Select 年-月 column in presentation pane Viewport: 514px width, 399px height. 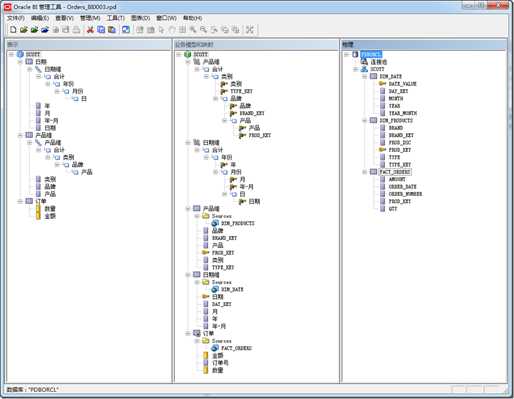(x=51, y=121)
